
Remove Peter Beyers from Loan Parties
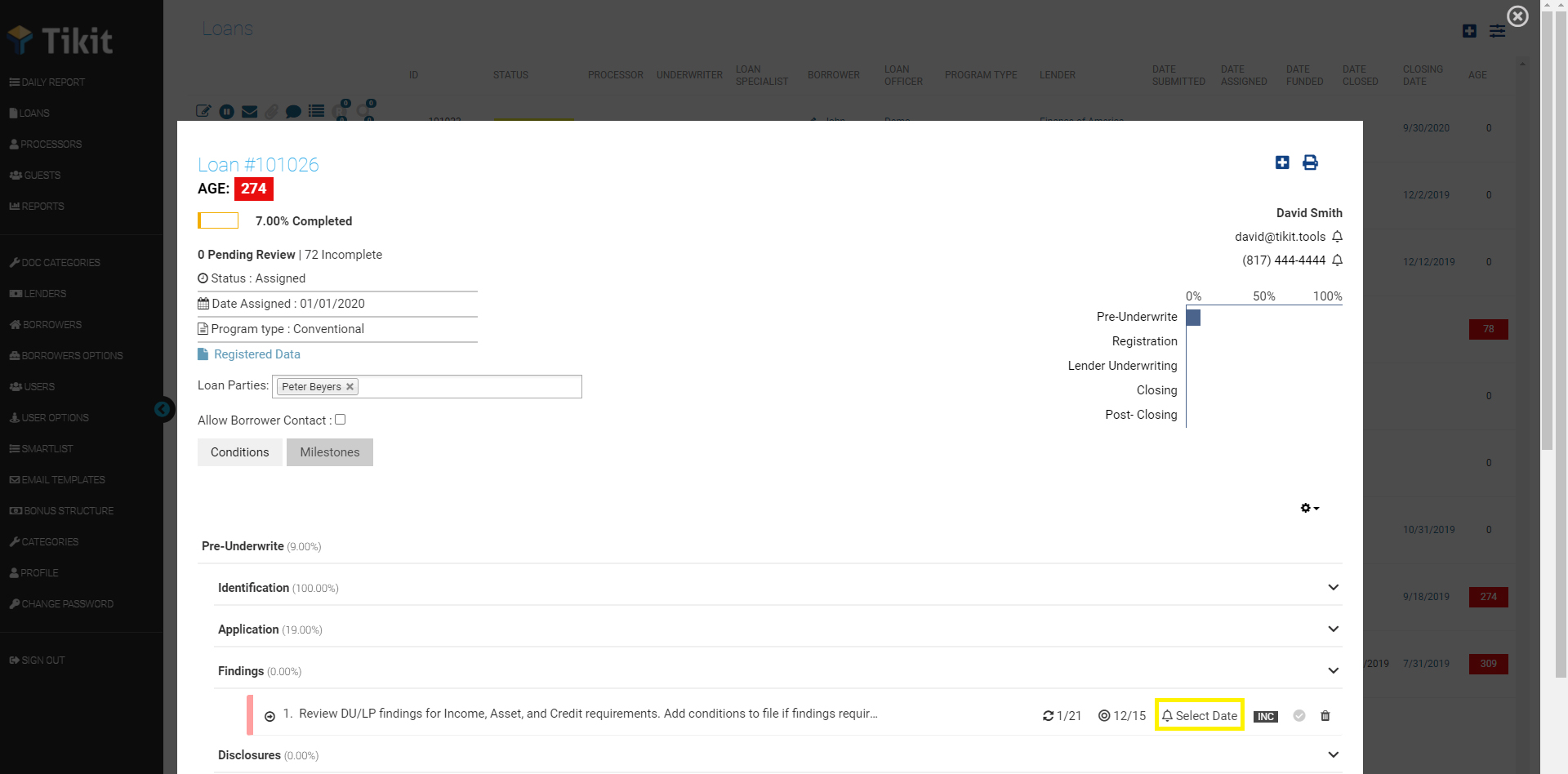pyautogui.click(x=350, y=386)
